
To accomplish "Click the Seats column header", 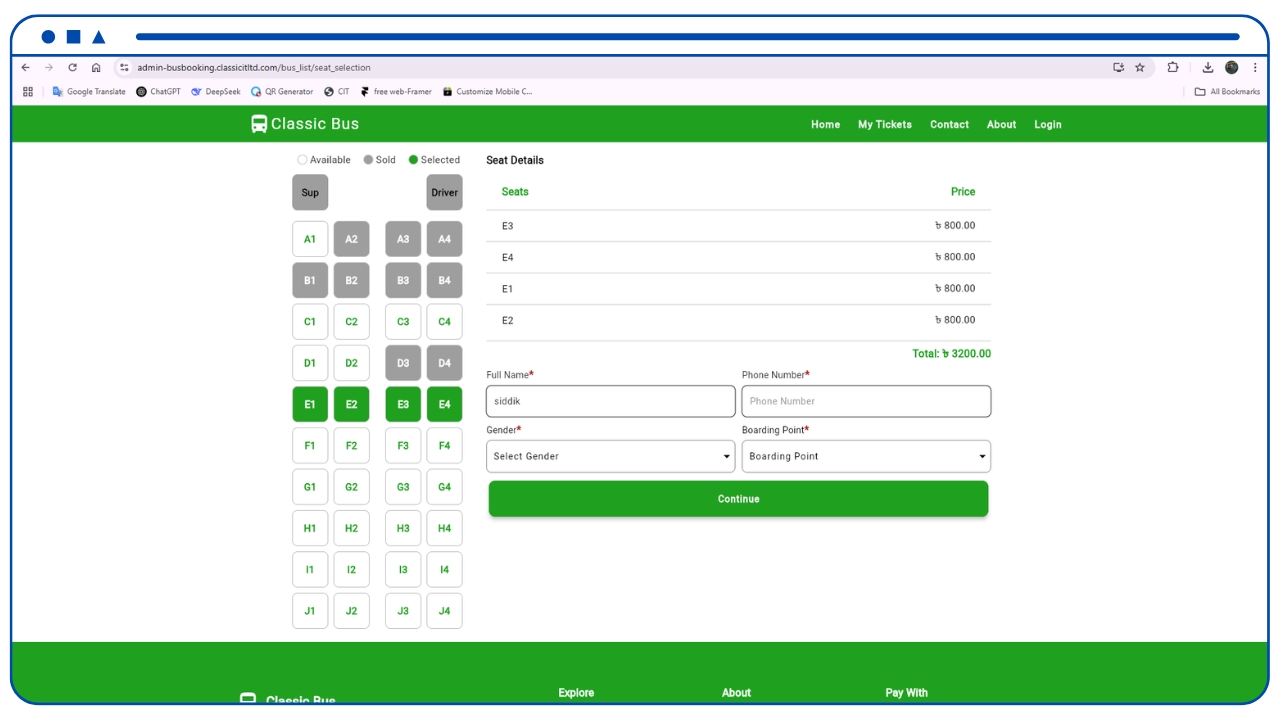I will pyautogui.click(x=515, y=192).
